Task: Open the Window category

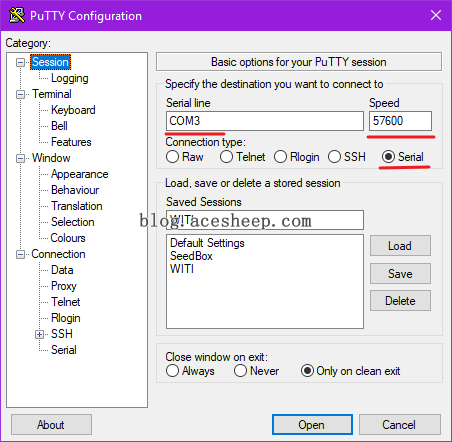Action: tap(51, 158)
